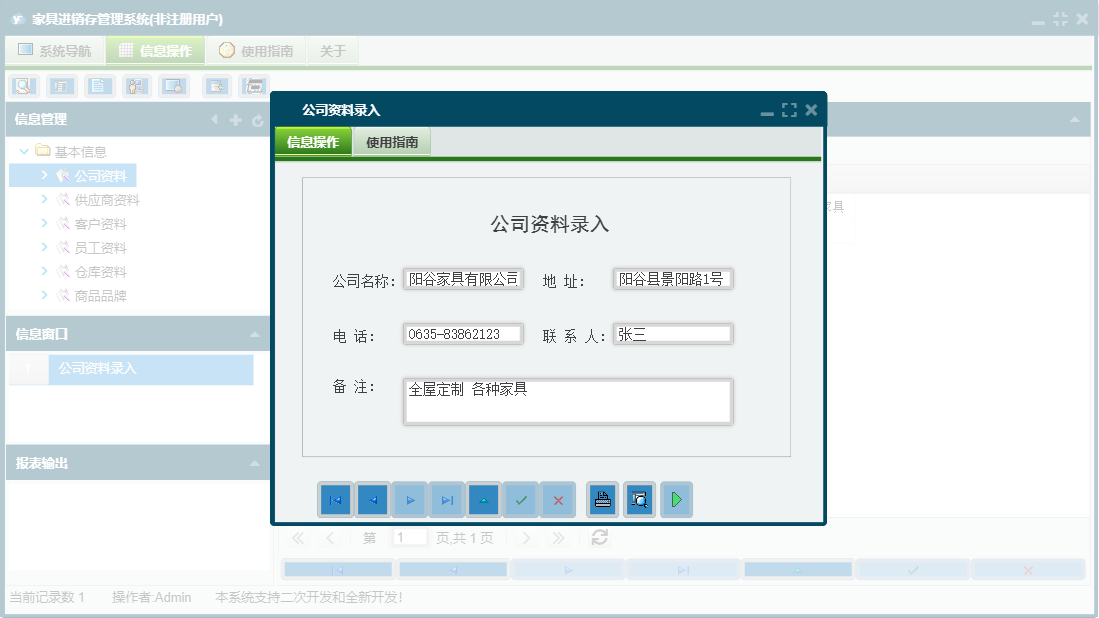
Task: Click the green run arrow icon
Action: tap(676, 500)
